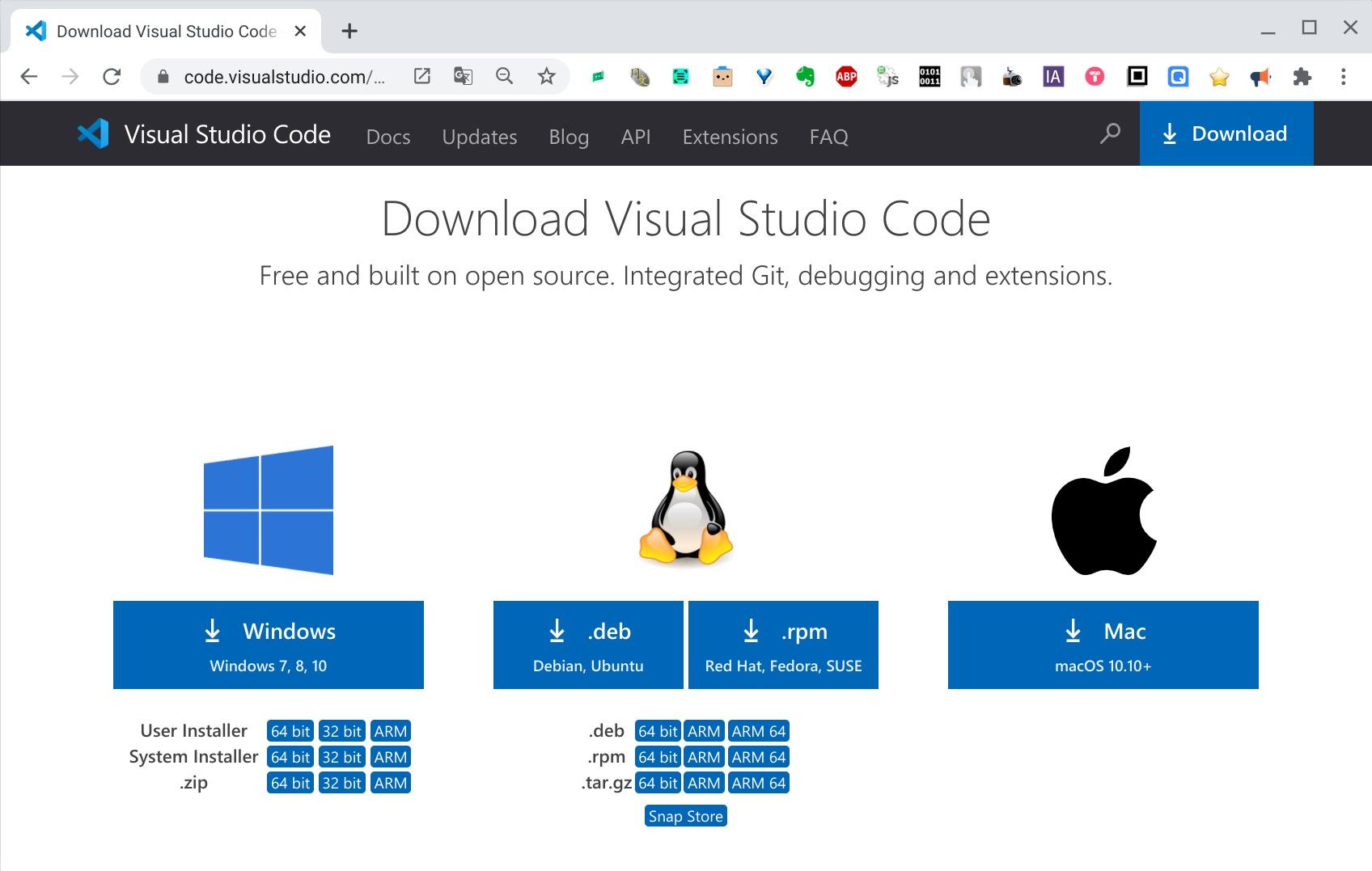Open the FAQ page from navigation
The image size is (1372, 871).
click(x=828, y=137)
